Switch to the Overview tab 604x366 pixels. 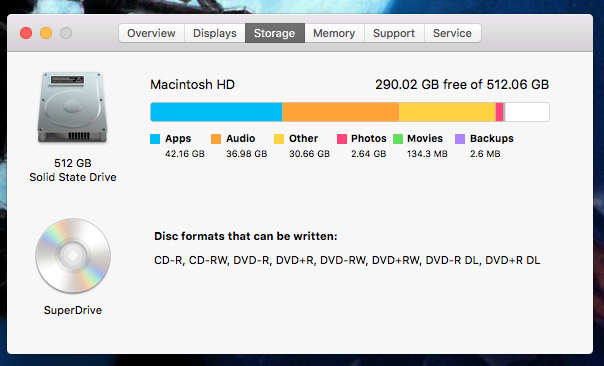pos(151,33)
